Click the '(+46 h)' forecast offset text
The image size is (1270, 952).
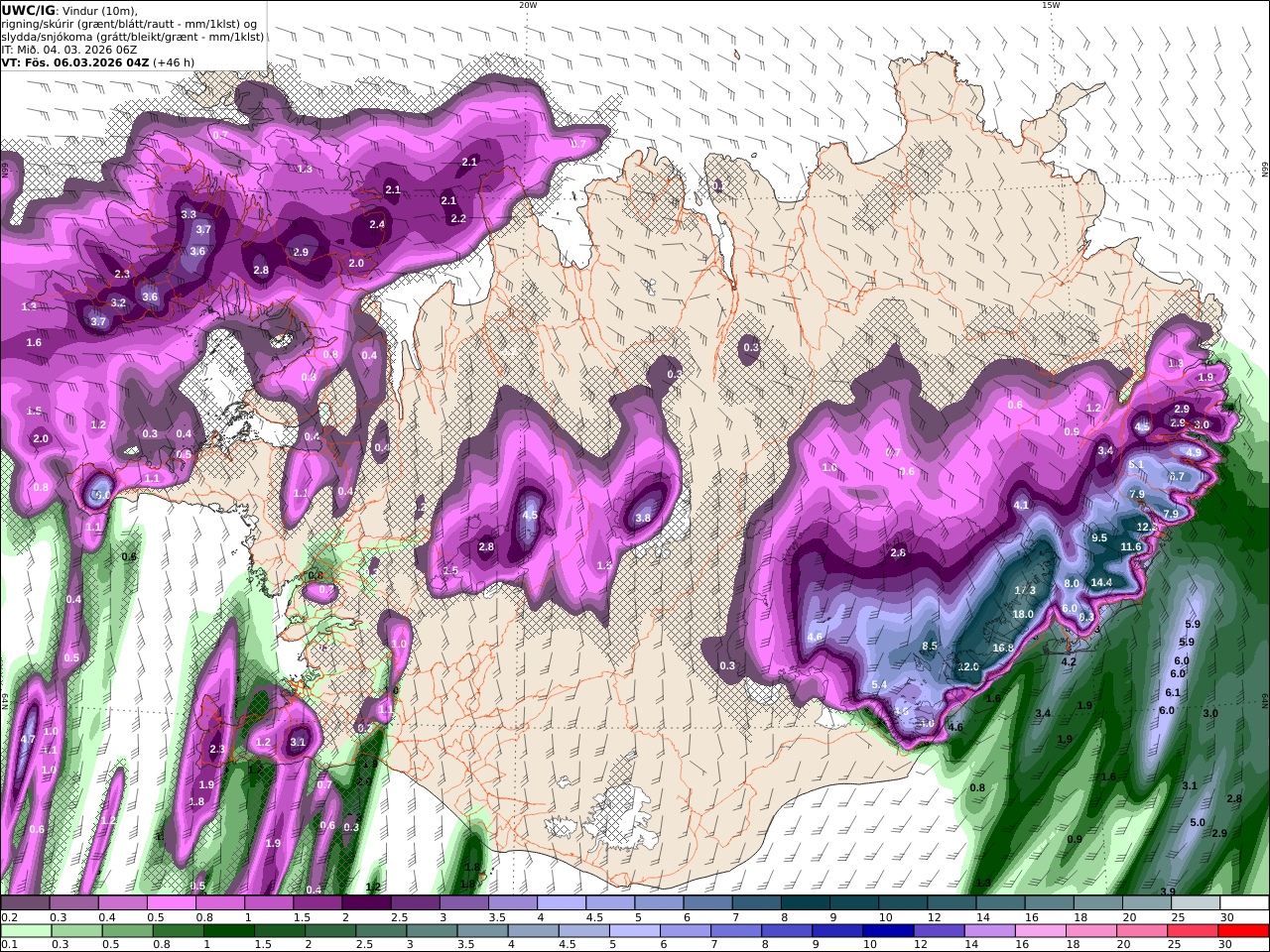point(174,62)
